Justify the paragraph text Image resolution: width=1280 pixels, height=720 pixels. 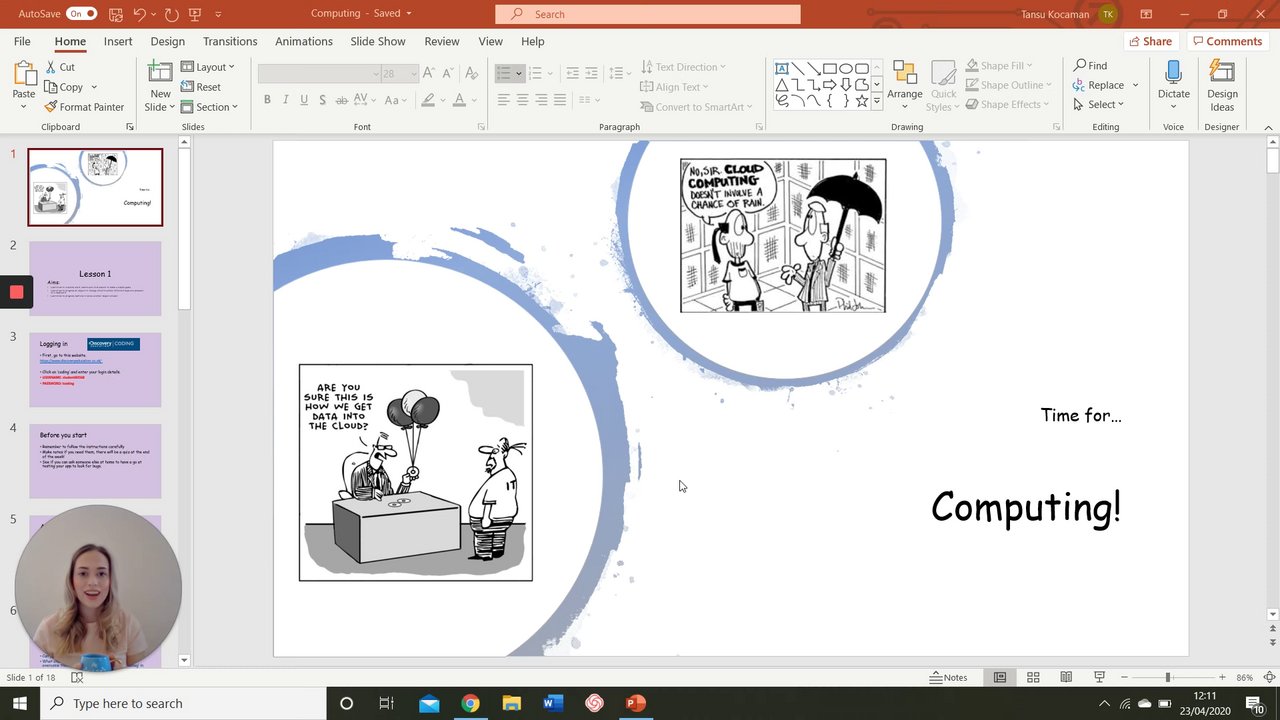pos(560,100)
